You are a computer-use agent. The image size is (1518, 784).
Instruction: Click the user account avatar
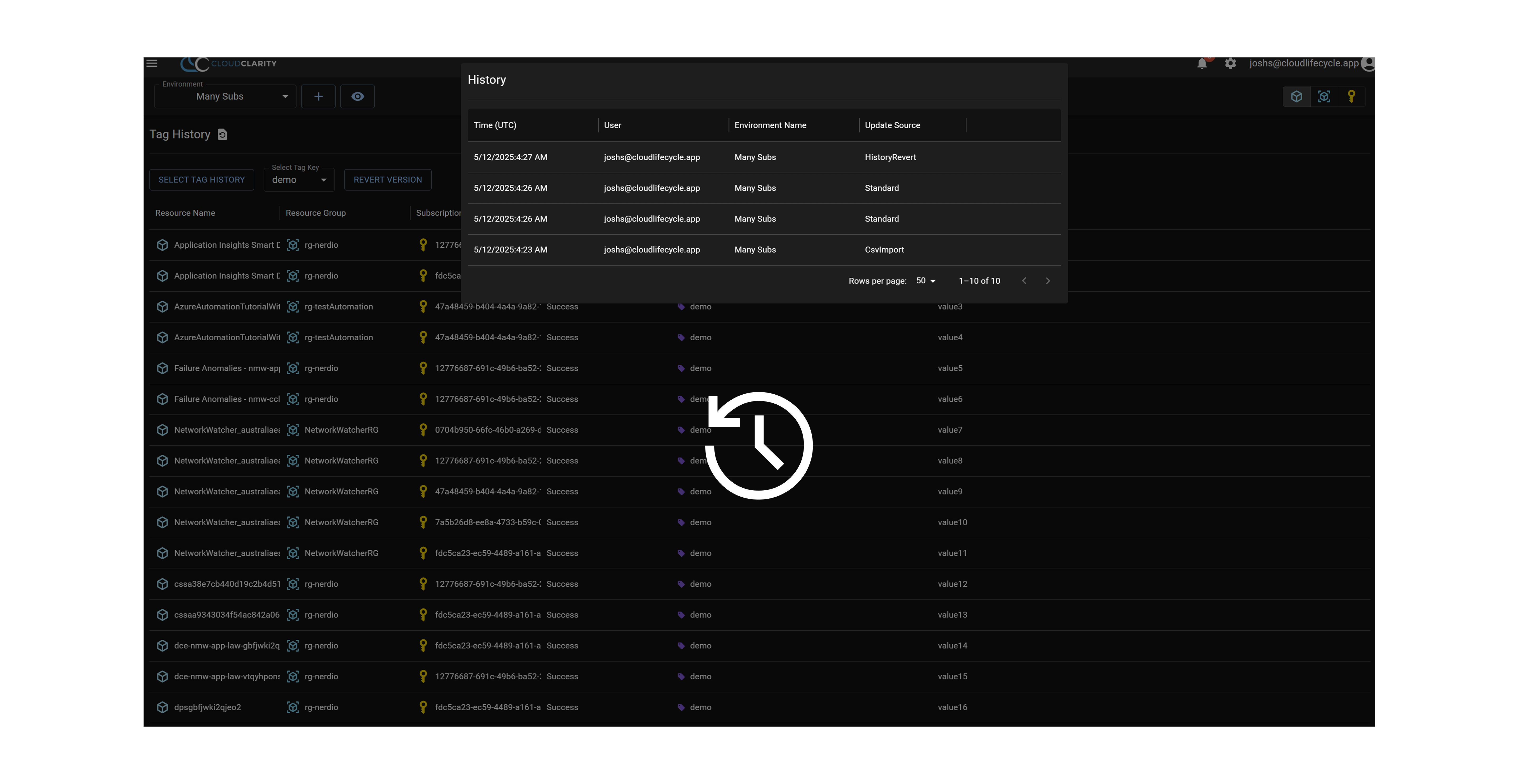(x=1368, y=63)
